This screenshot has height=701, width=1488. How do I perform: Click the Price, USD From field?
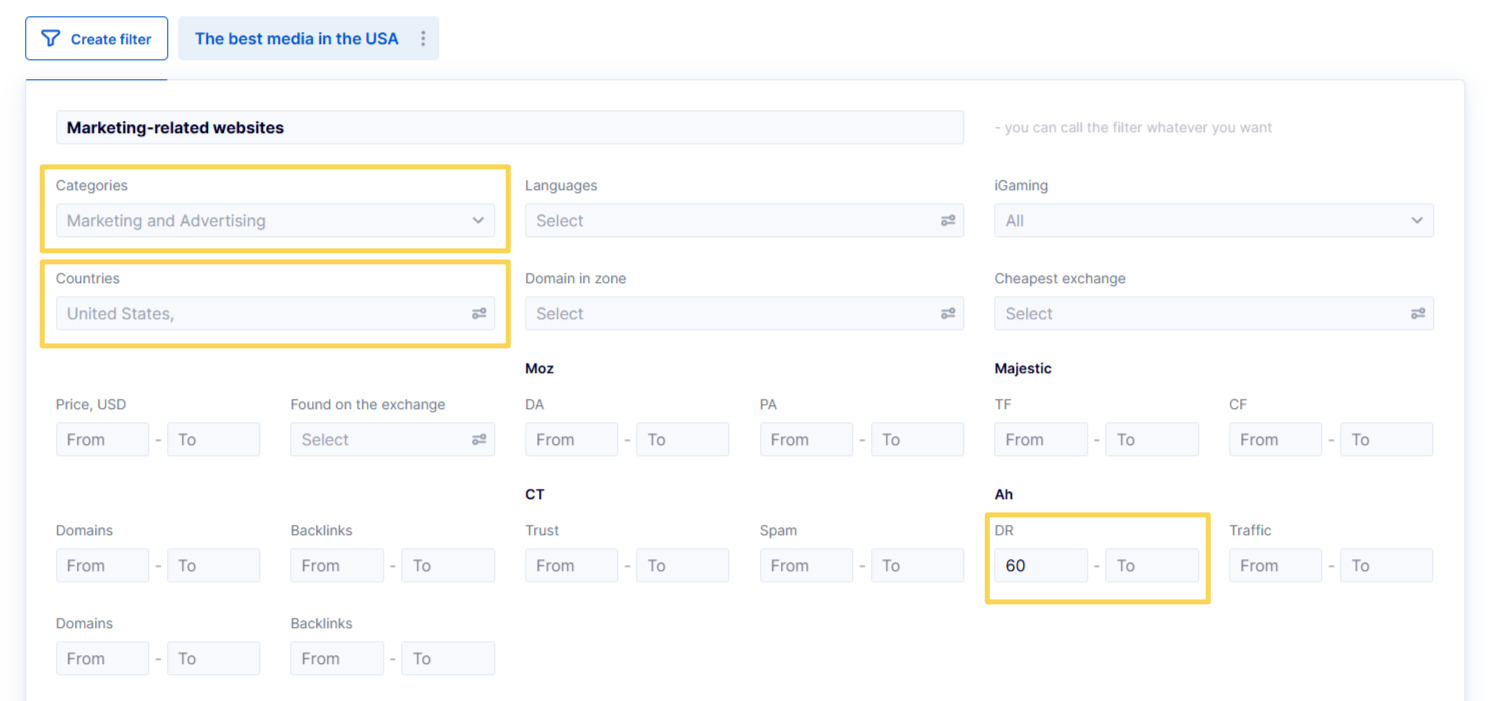[x=102, y=440]
